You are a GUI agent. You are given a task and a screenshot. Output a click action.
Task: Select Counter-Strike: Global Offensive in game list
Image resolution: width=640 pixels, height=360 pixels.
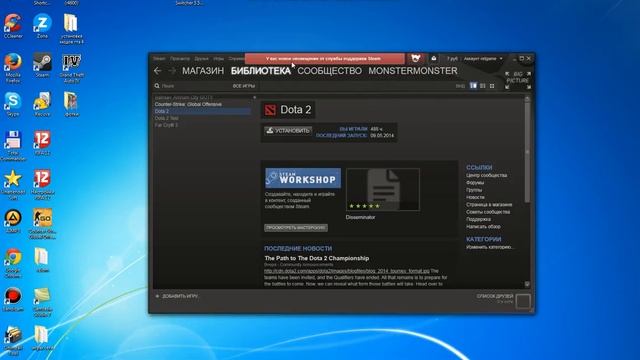pyautogui.click(x=188, y=104)
